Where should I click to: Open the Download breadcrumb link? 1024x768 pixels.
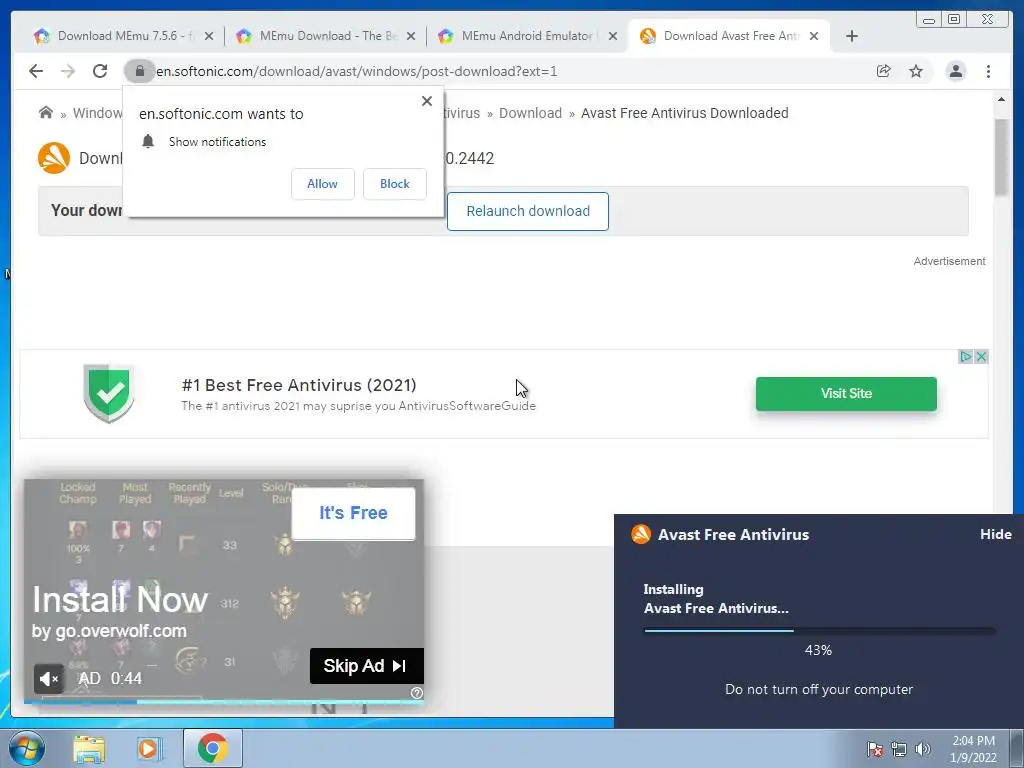pyautogui.click(x=530, y=113)
